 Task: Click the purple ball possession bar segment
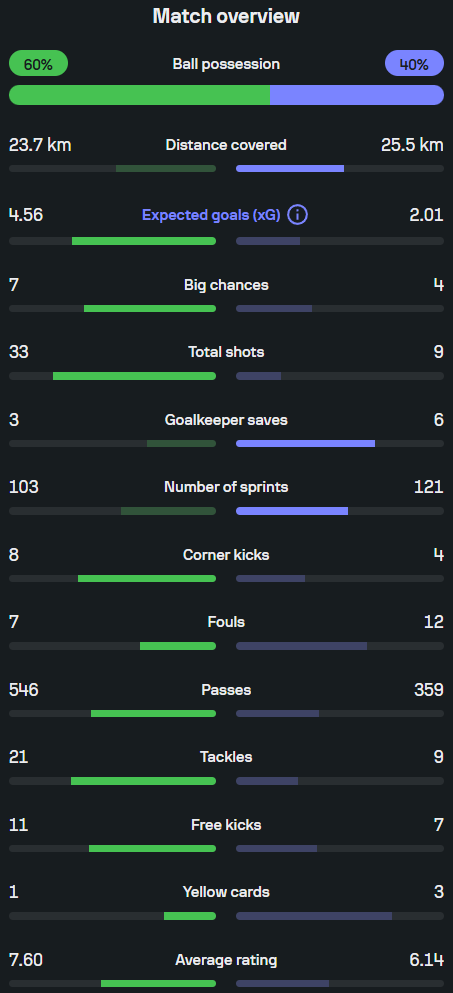(x=357, y=95)
